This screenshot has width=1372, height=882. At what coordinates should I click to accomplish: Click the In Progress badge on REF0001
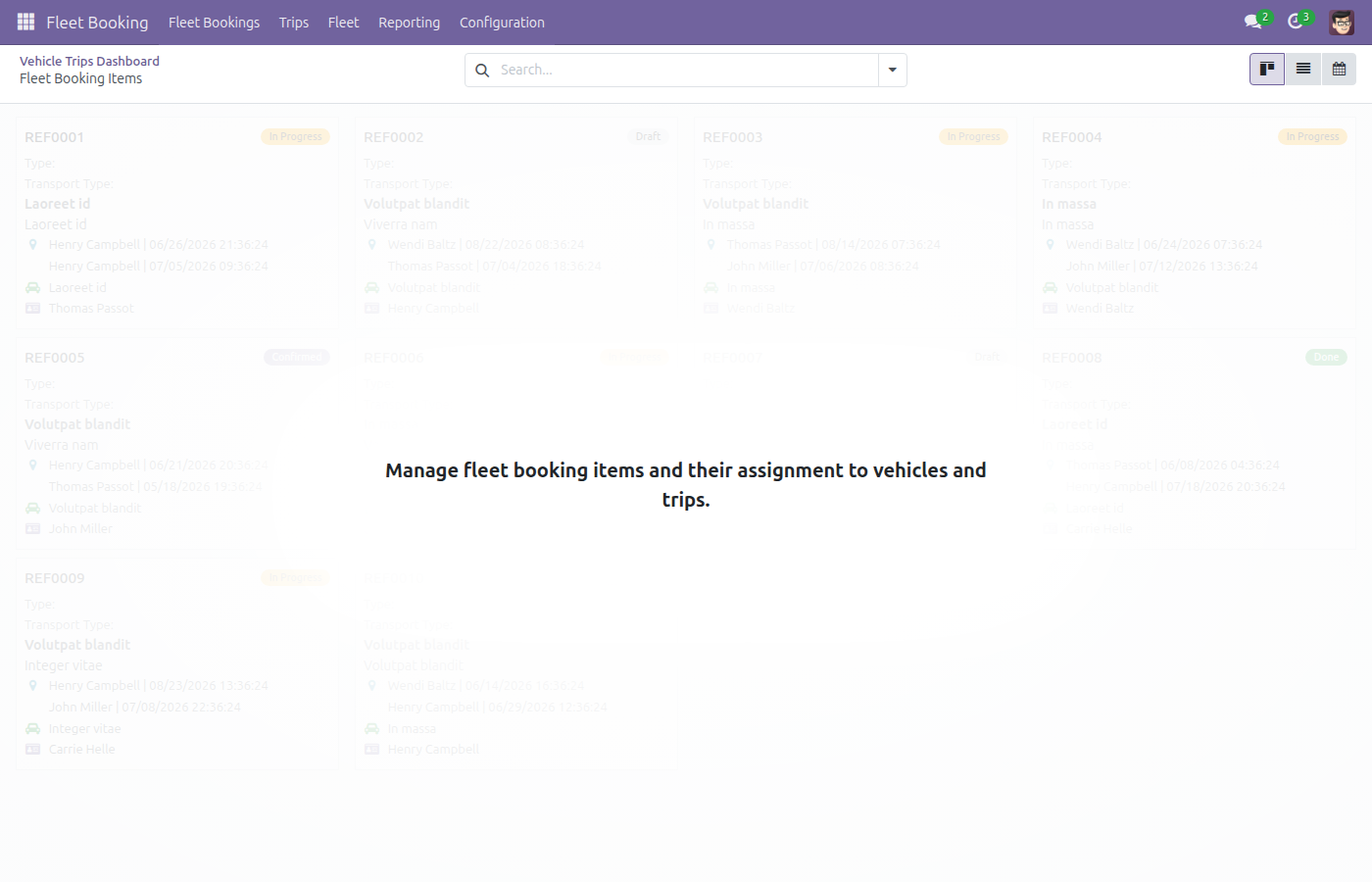click(295, 137)
